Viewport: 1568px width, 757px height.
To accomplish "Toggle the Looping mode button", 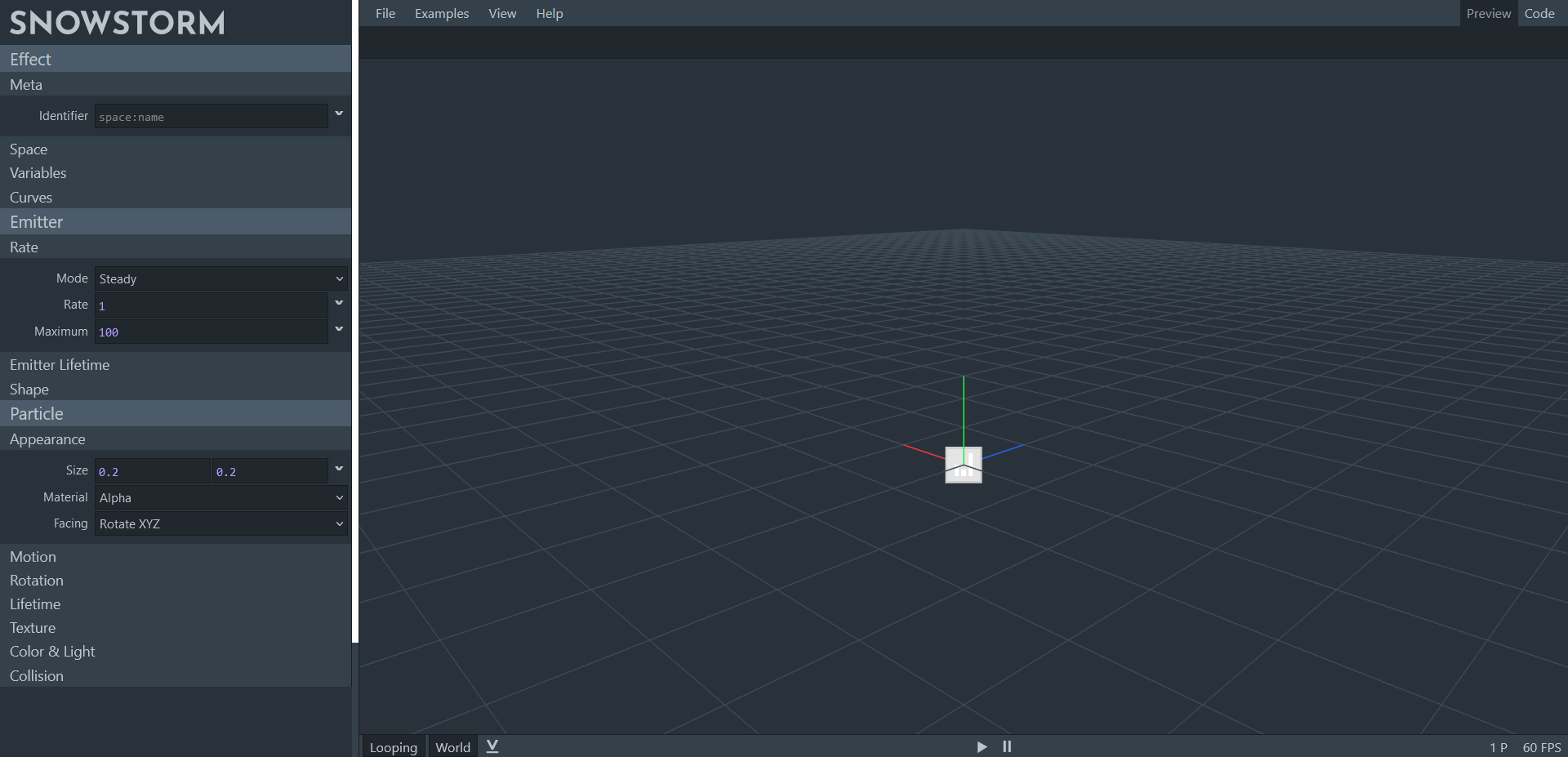I will (394, 747).
